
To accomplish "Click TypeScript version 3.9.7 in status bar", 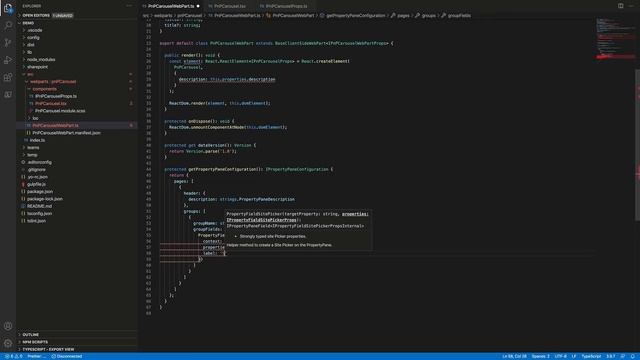I will click(611, 356).
